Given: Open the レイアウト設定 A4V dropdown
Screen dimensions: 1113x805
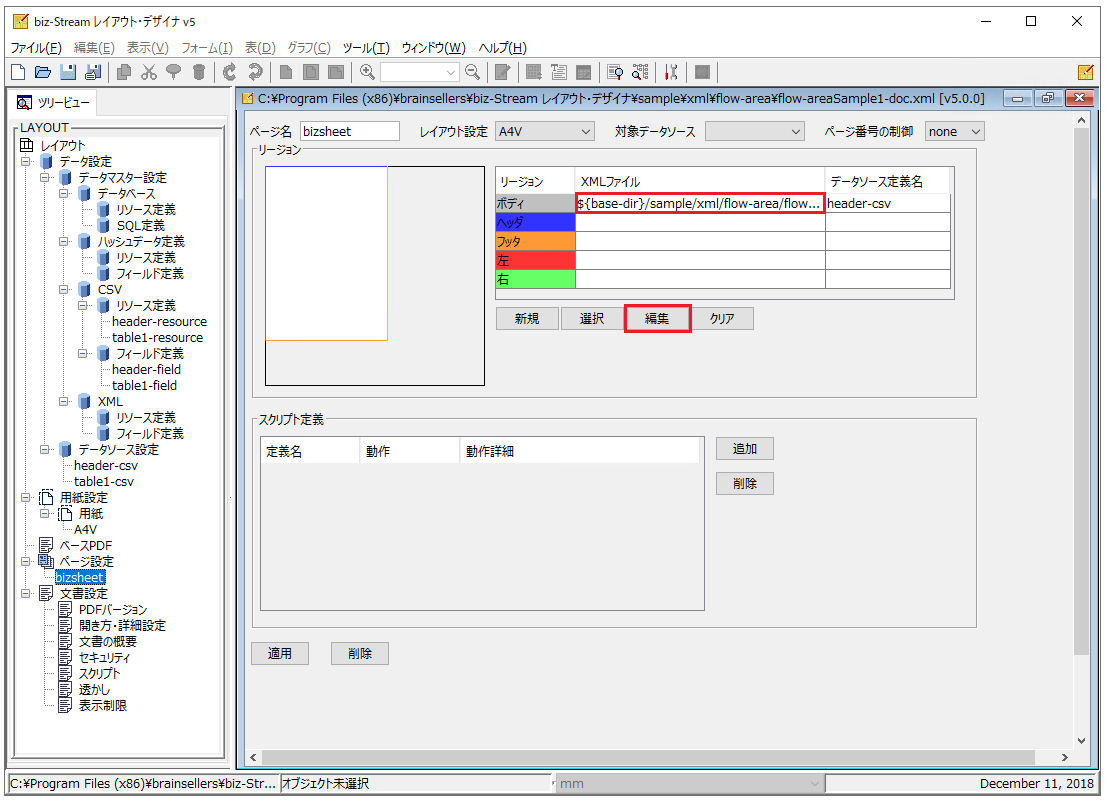Looking at the screenshot, I should pyautogui.click(x=544, y=131).
